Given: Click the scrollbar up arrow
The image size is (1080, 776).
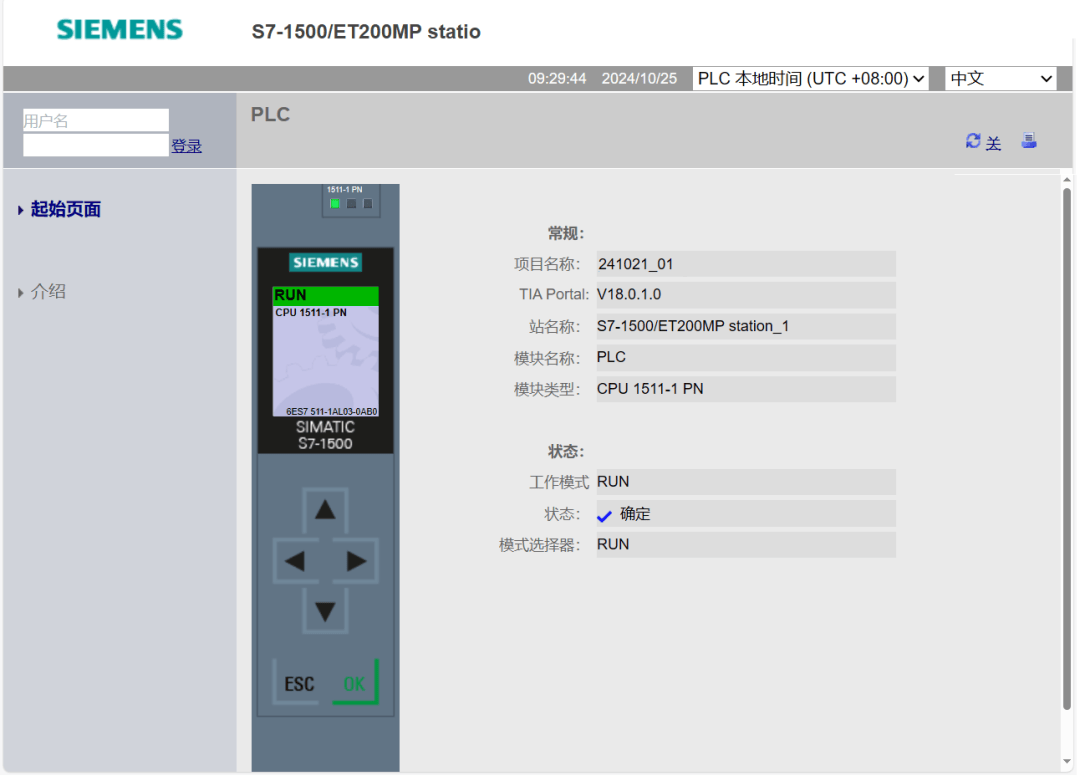Looking at the screenshot, I should tap(1067, 180).
